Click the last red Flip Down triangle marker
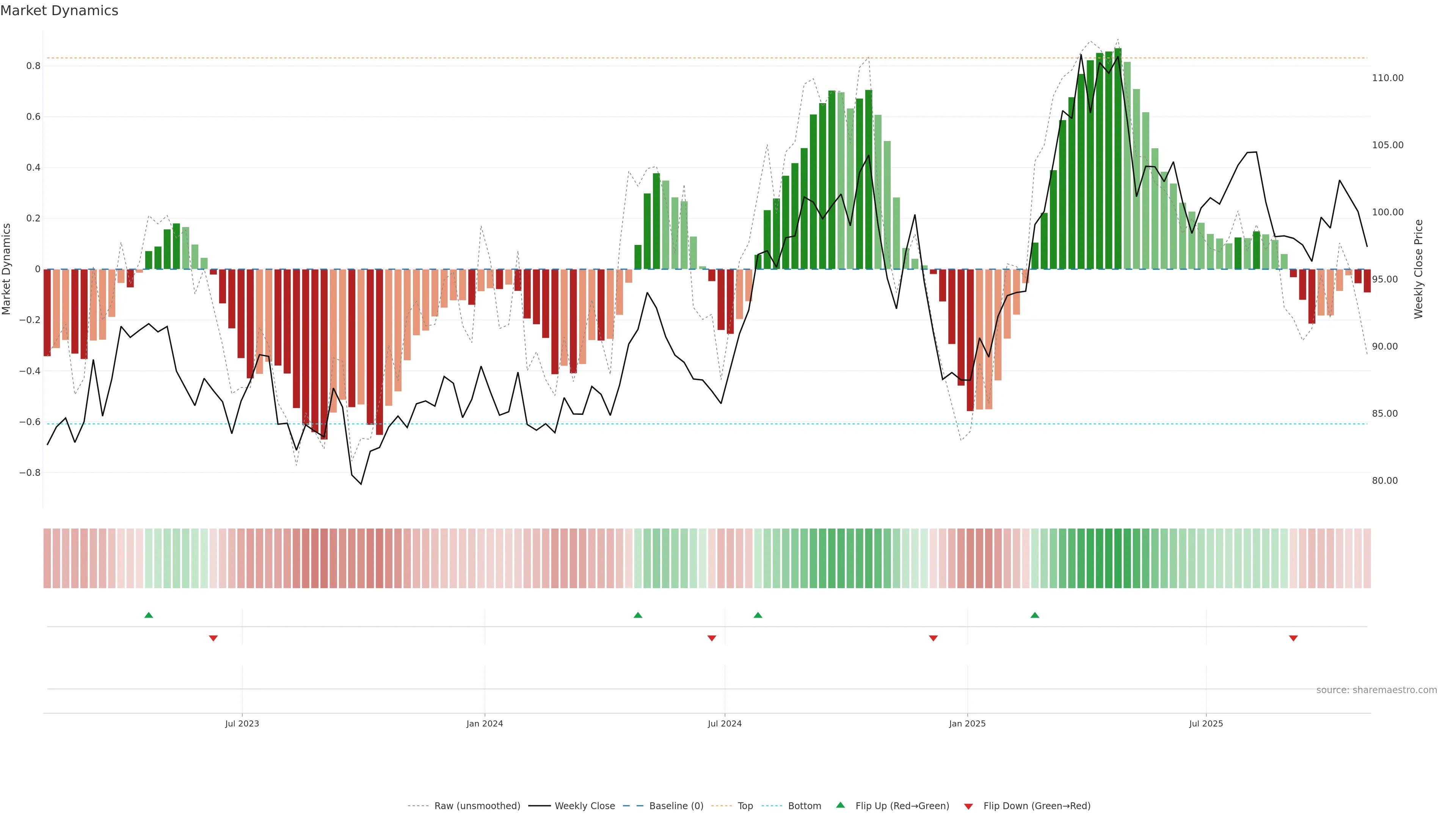The image size is (1456, 819). coord(1293,638)
